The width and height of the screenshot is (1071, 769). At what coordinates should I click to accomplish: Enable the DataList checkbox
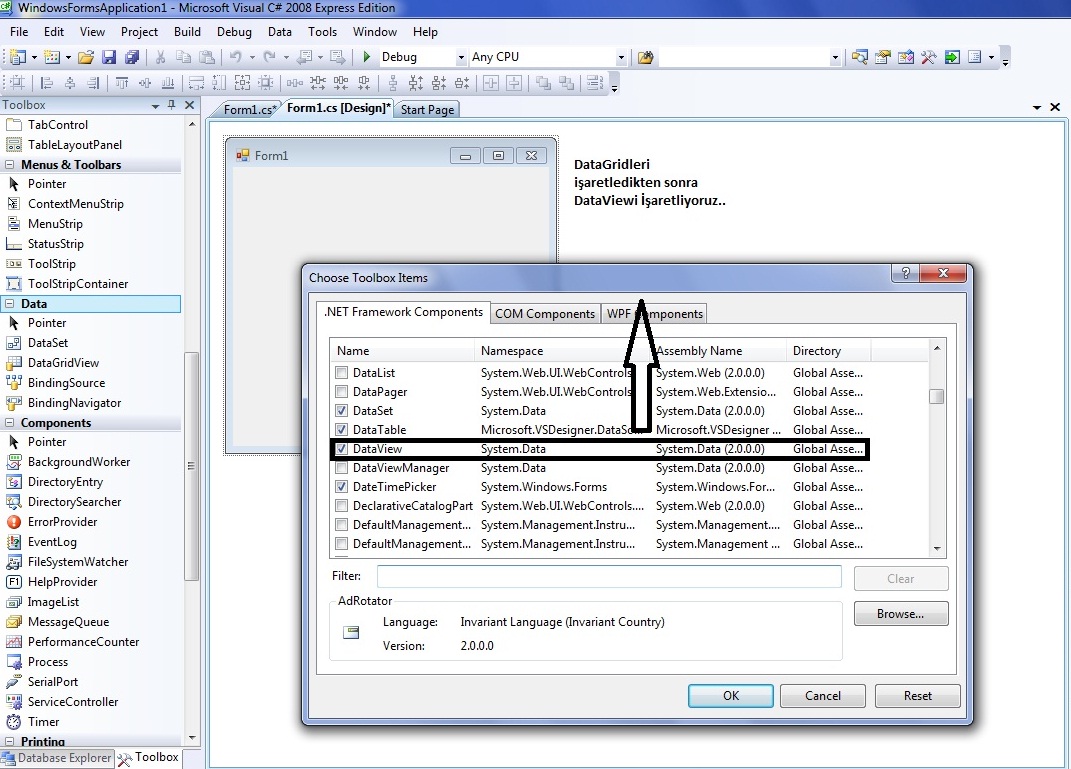point(342,373)
